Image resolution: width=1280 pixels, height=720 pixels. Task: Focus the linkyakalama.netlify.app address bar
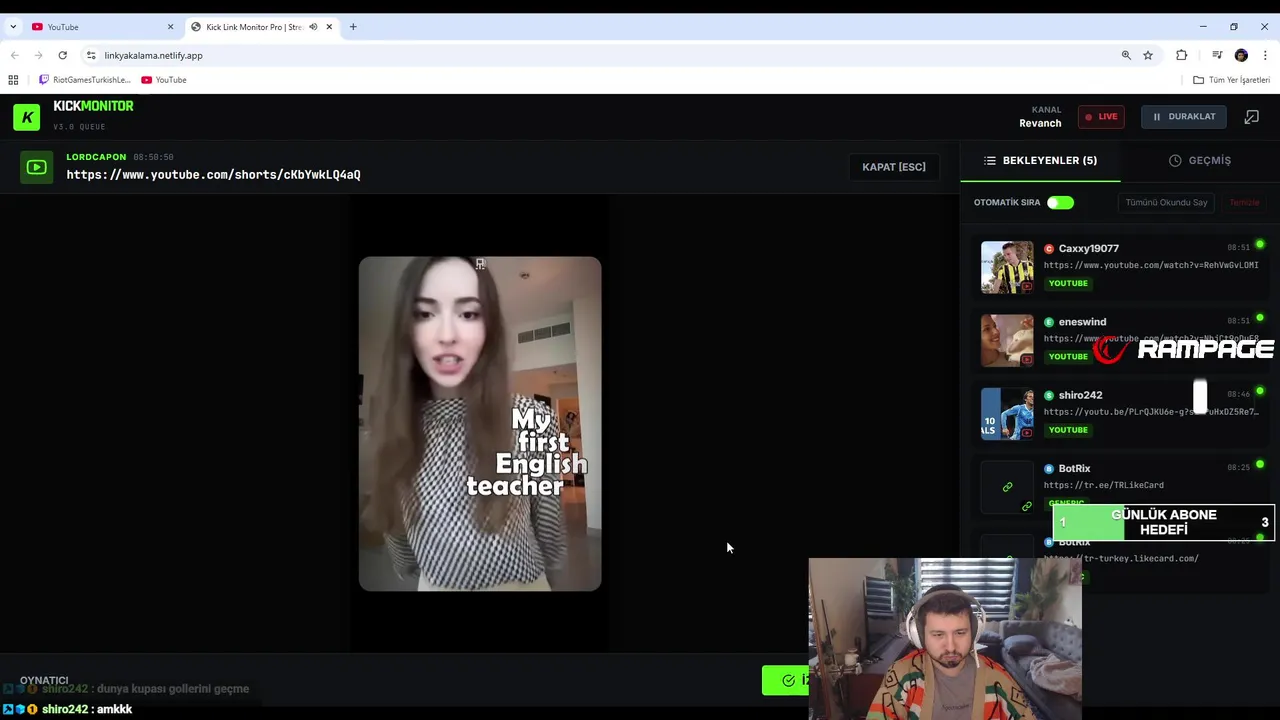coord(153,55)
